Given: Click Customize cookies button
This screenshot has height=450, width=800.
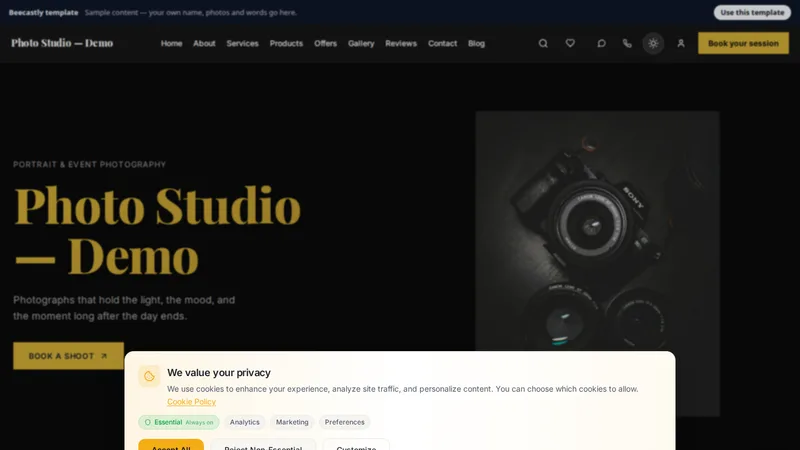Looking at the screenshot, I should pos(356,445).
